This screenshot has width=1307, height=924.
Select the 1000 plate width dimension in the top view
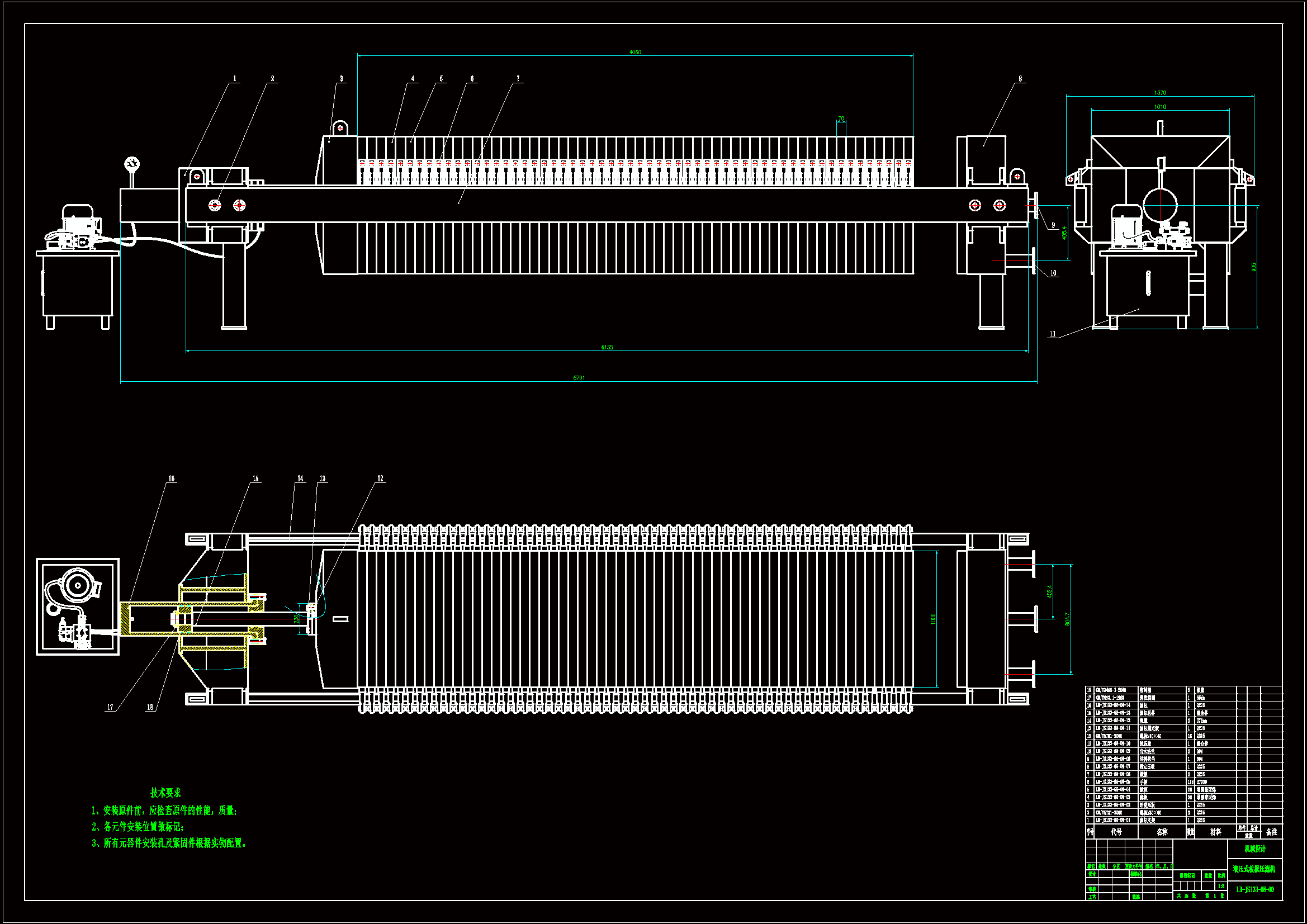tap(933, 618)
